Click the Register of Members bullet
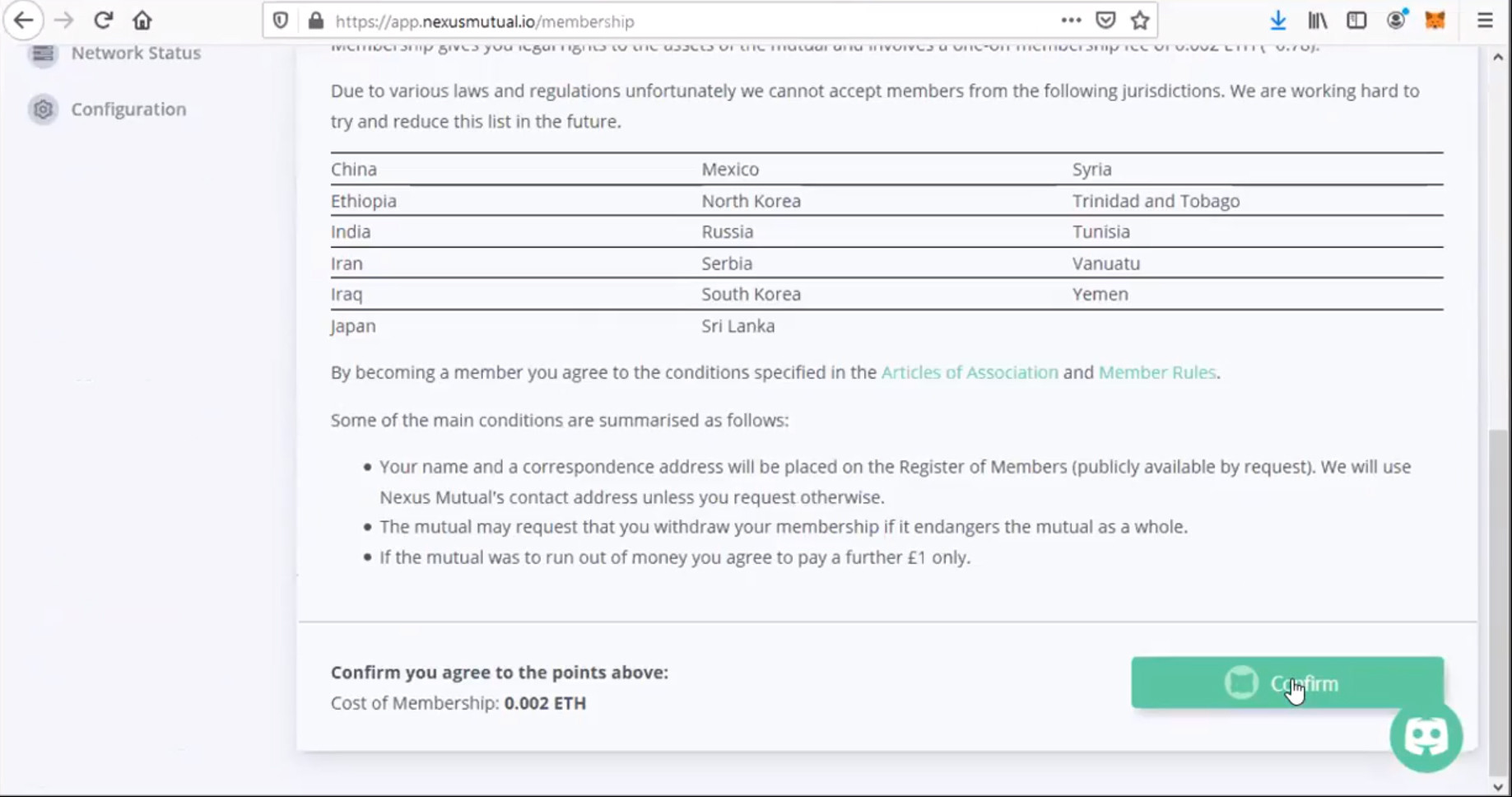 tap(895, 482)
